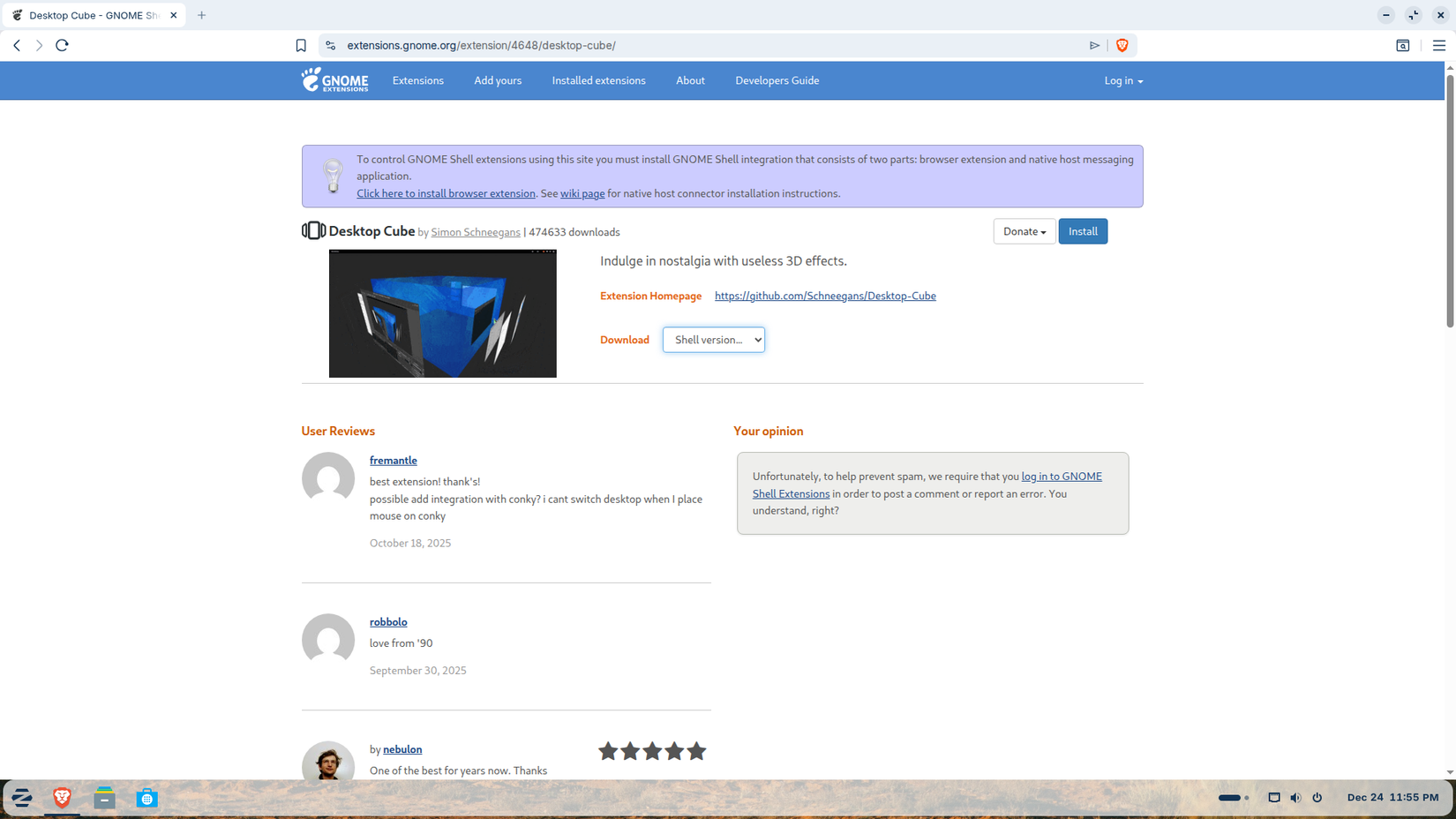The image size is (1456, 819).
Task: Open the Shell version dropdown
Action: pos(714,340)
